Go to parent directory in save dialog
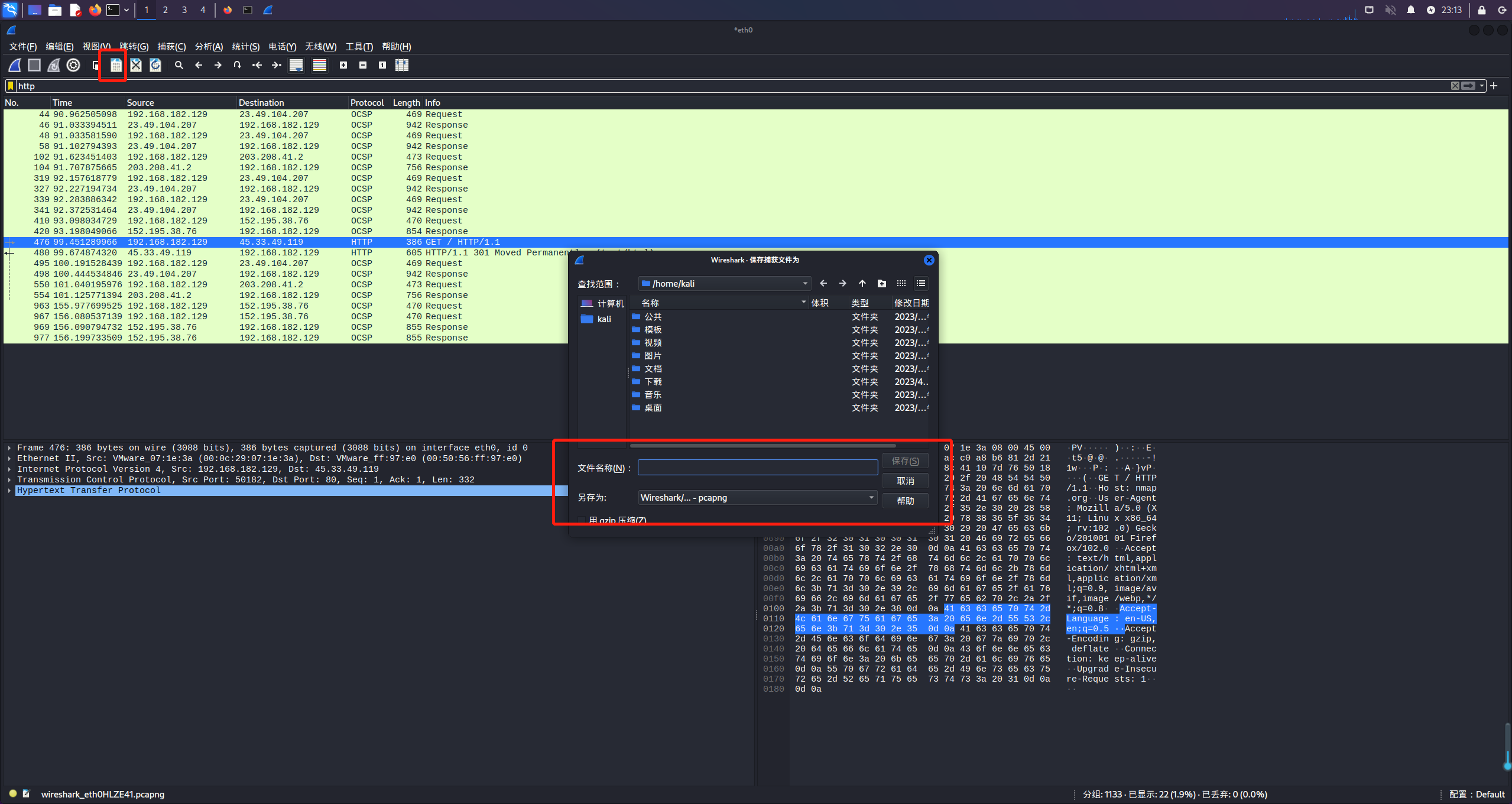This screenshot has height=804, width=1512. pyautogui.click(x=862, y=284)
